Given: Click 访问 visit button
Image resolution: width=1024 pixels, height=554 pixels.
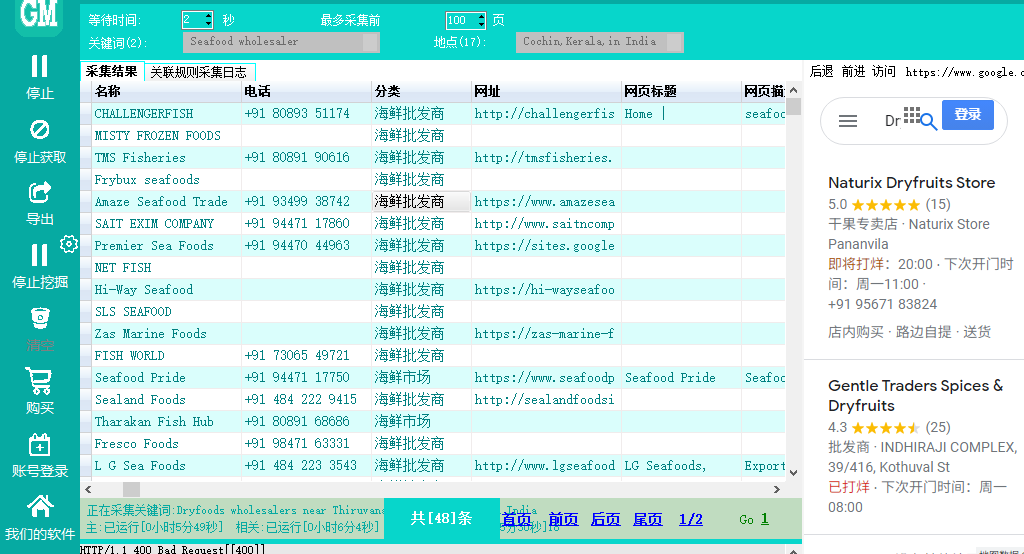Looking at the screenshot, I should (884, 71).
